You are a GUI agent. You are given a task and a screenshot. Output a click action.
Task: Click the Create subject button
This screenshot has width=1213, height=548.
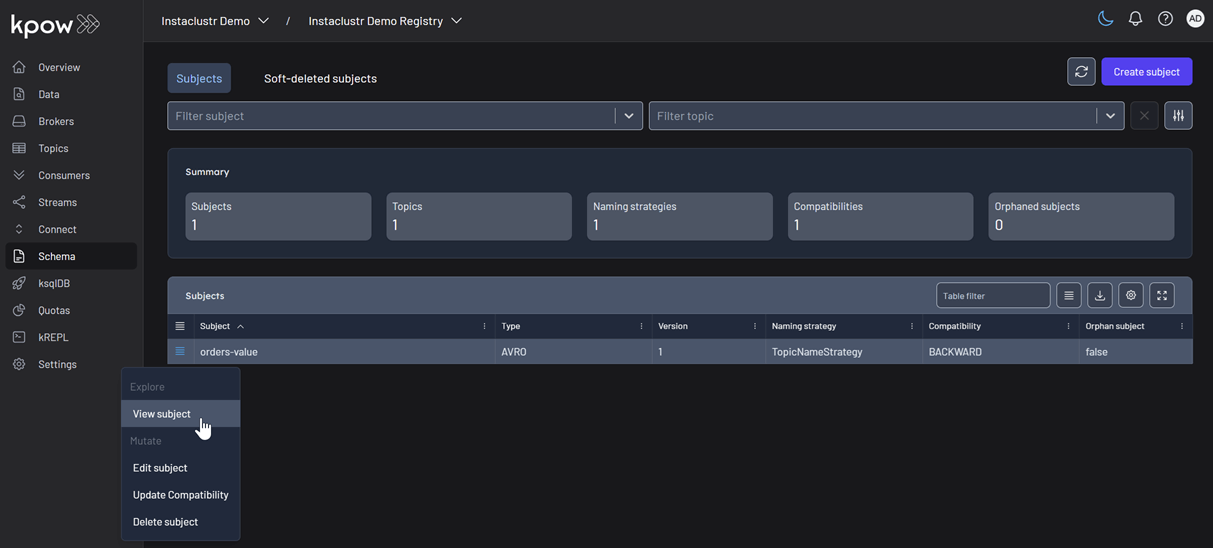tap(1146, 72)
